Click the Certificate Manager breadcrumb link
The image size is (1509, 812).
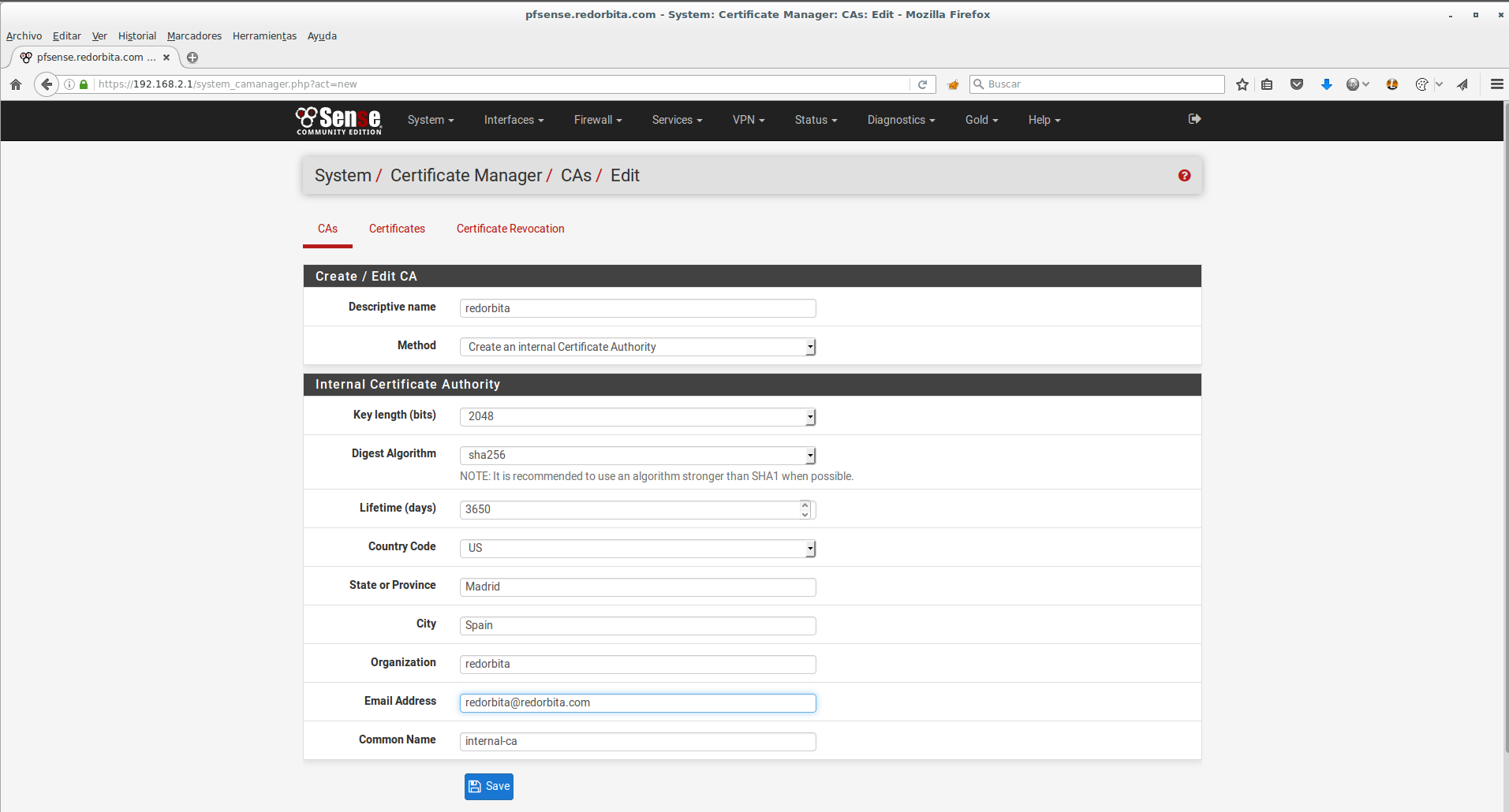point(465,176)
